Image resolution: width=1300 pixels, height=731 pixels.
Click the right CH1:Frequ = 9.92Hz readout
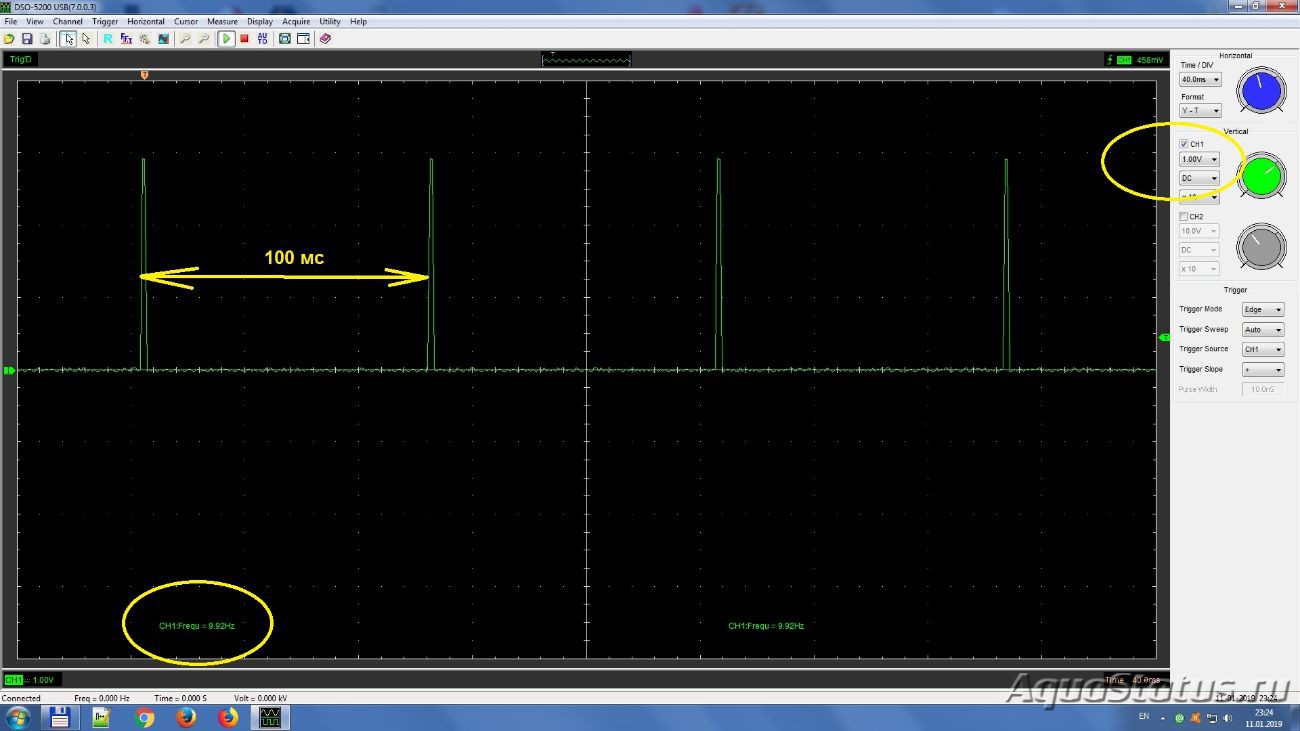[x=766, y=626]
